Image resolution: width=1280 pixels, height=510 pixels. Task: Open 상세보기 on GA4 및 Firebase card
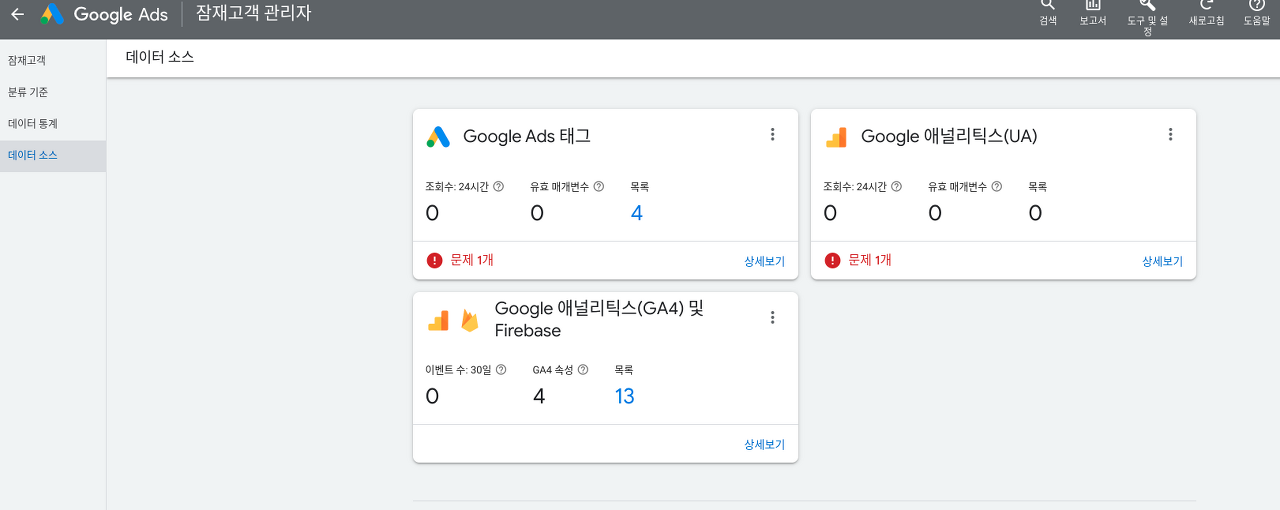[764, 444]
